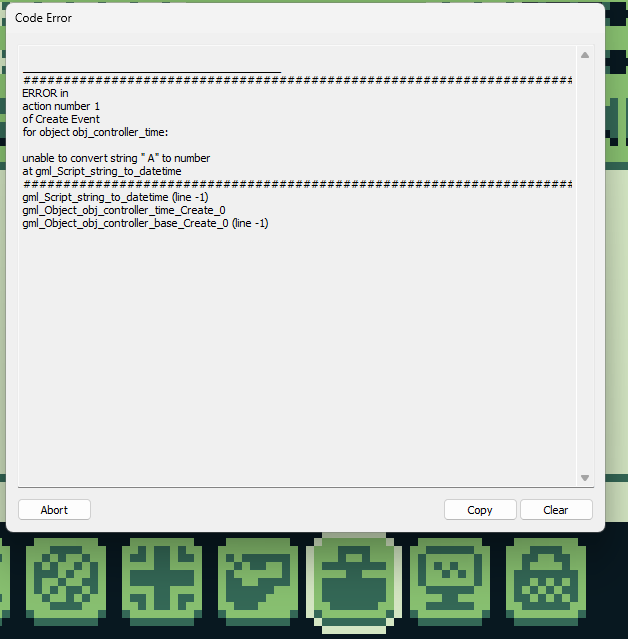Click 'gml_Object_obj_controller_time_Create_0' stack line

(124, 210)
